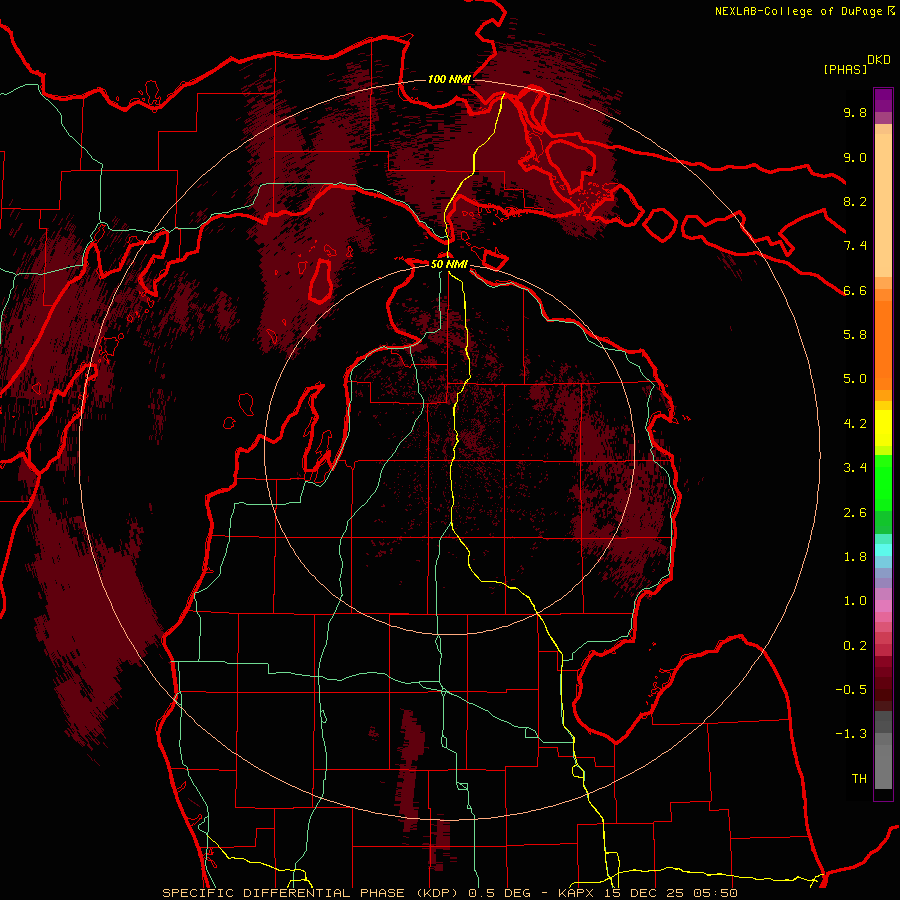Click the 1.0 legend value
This screenshot has height=900, width=900.
click(855, 601)
